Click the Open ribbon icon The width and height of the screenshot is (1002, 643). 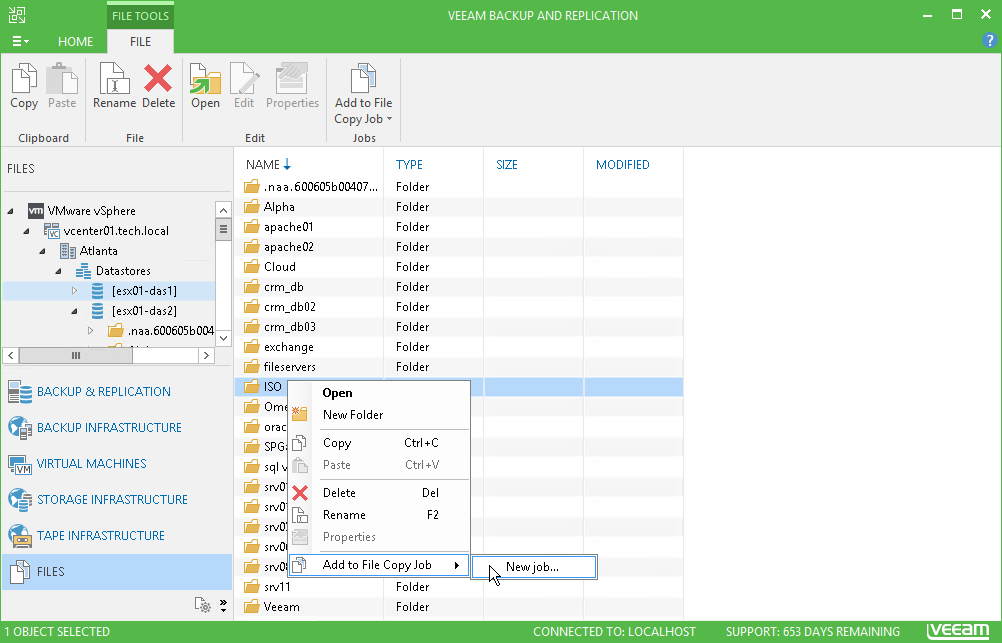[205, 79]
